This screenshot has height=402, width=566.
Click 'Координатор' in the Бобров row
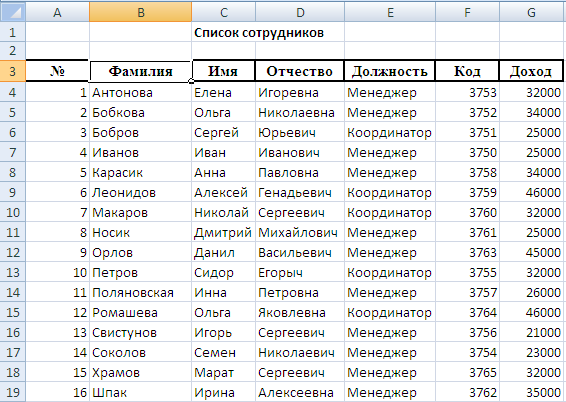[x=390, y=132]
